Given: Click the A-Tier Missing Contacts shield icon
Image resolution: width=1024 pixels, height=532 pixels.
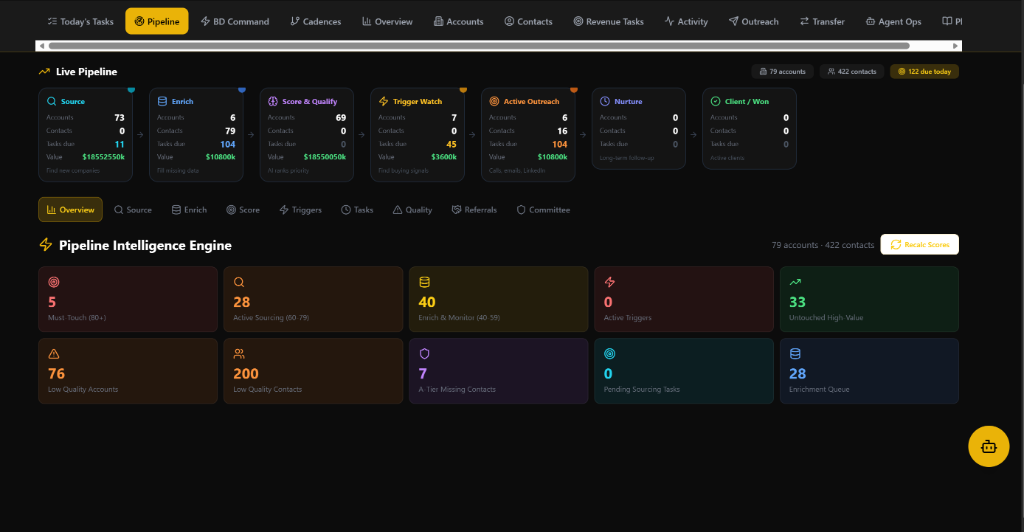Looking at the screenshot, I should point(424,354).
